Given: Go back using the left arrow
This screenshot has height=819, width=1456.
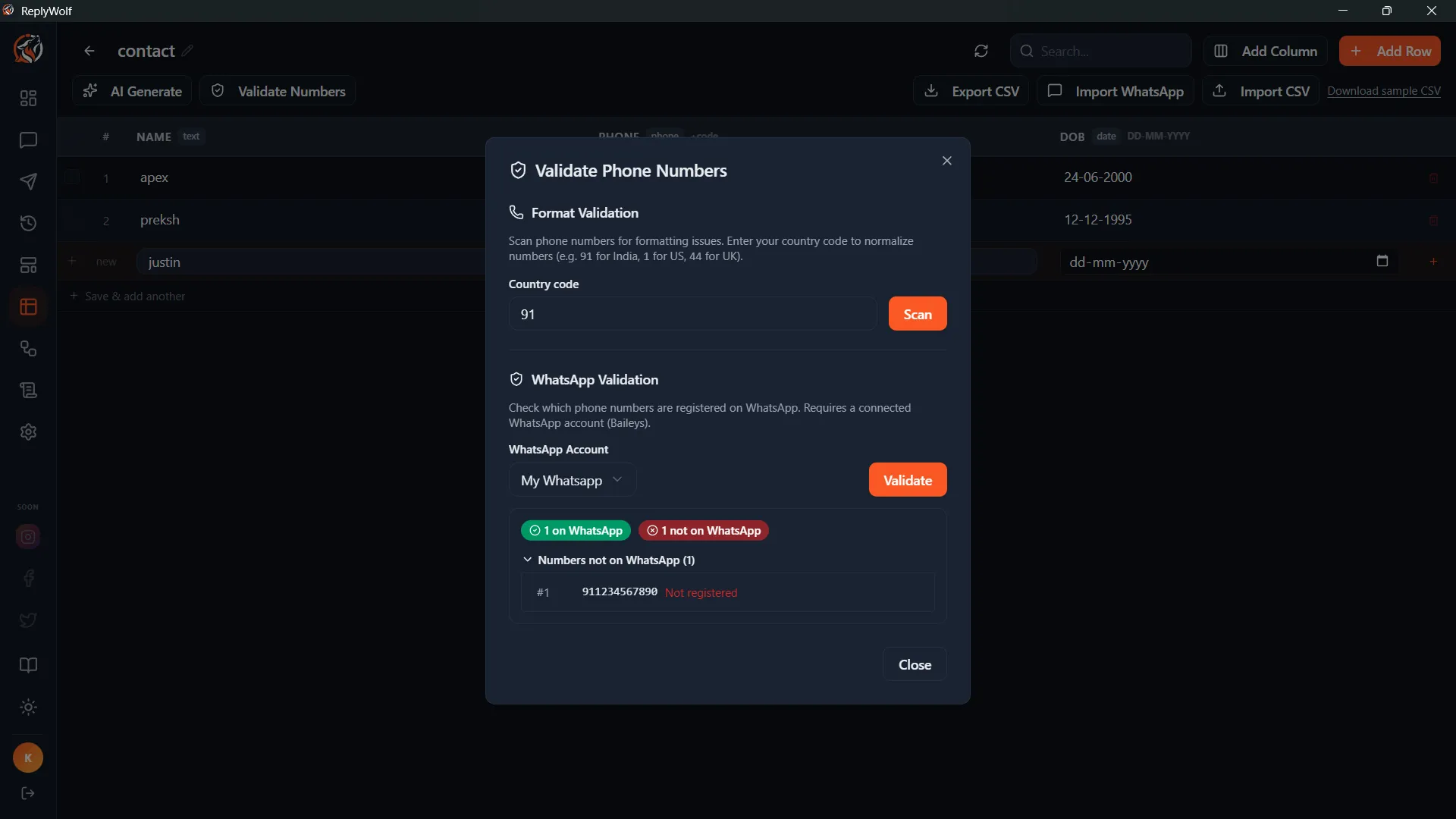Looking at the screenshot, I should point(89,51).
